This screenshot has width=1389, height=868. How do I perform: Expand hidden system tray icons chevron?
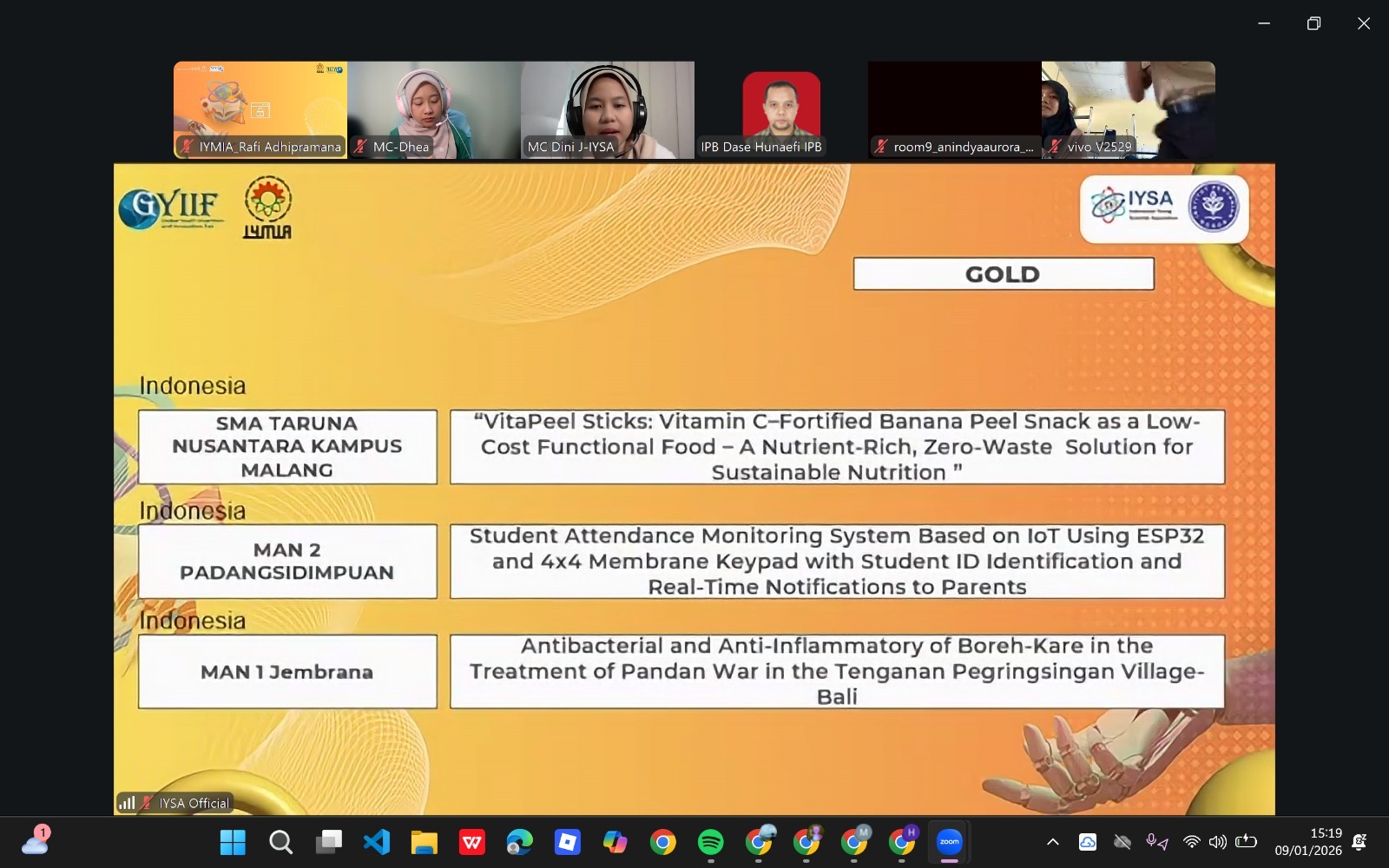1052,842
